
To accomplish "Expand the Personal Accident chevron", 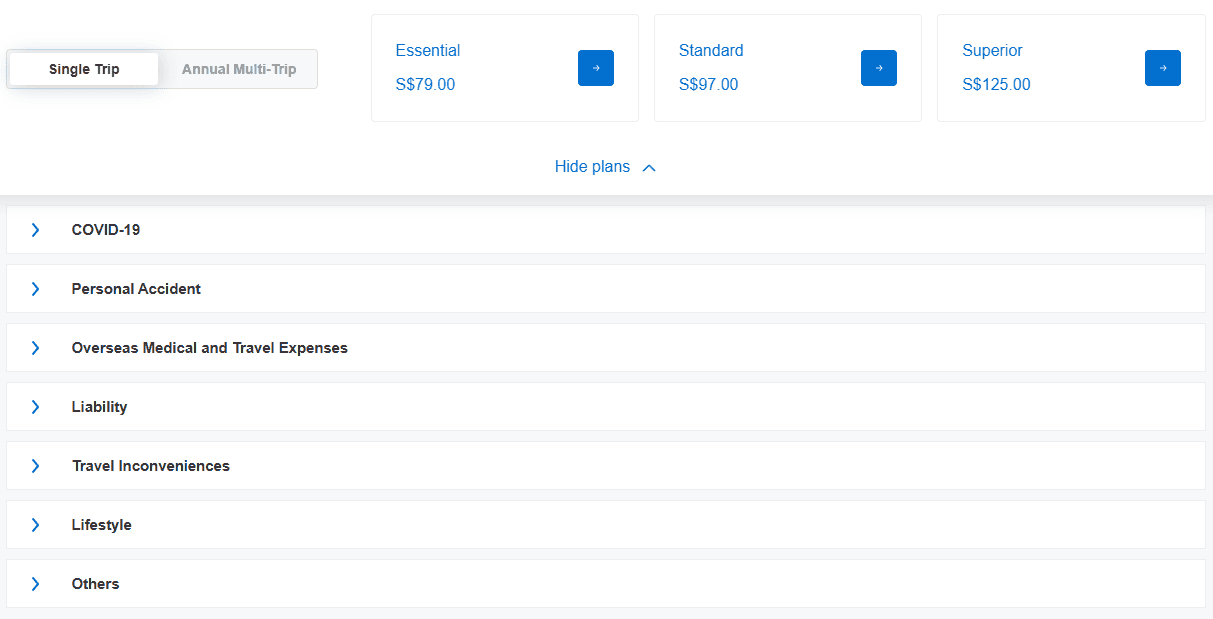I will (36, 289).
